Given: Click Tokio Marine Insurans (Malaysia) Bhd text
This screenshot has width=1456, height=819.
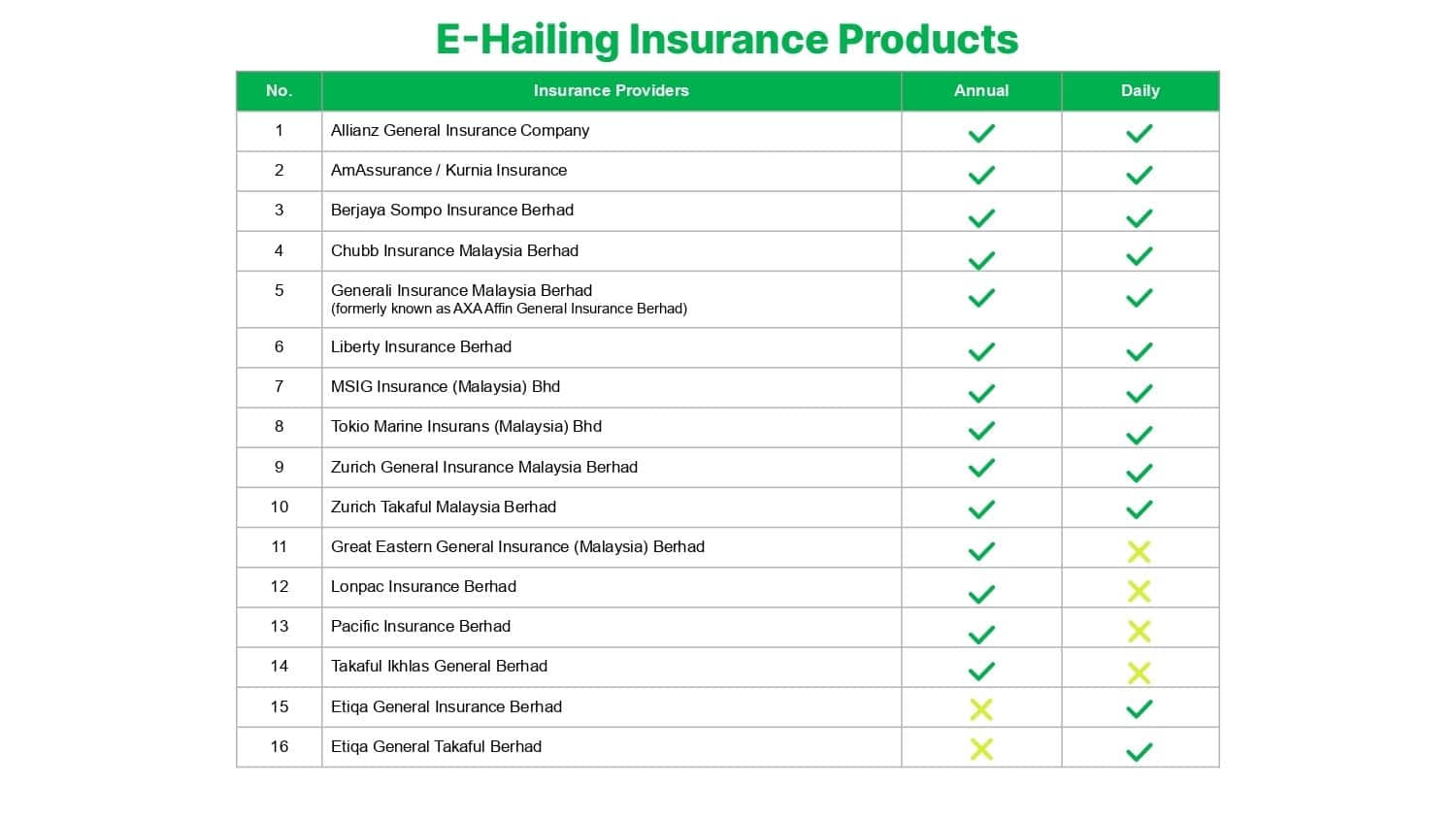Looking at the screenshot, I should coord(466,426).
